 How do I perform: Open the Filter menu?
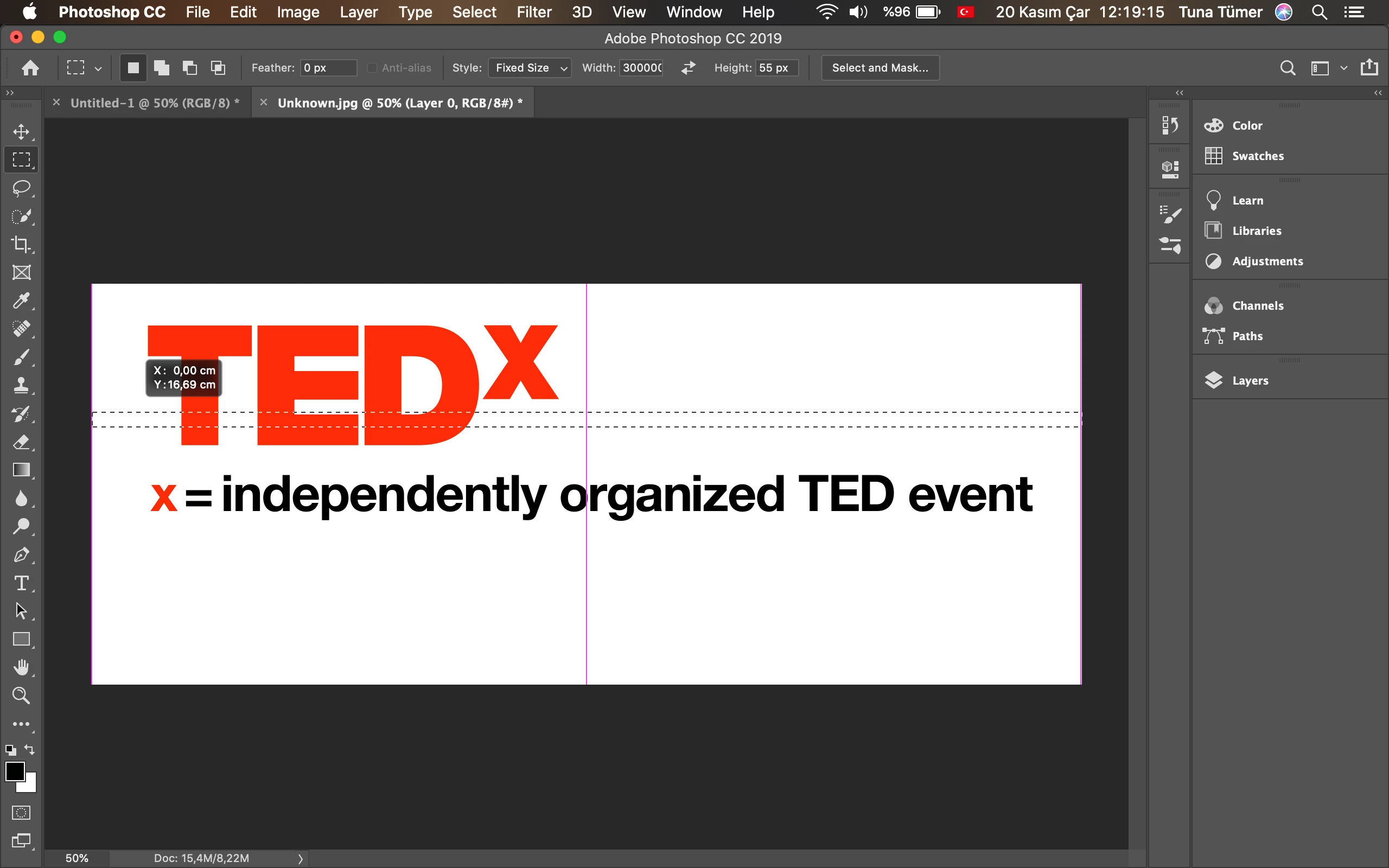[x=533, y=12]
